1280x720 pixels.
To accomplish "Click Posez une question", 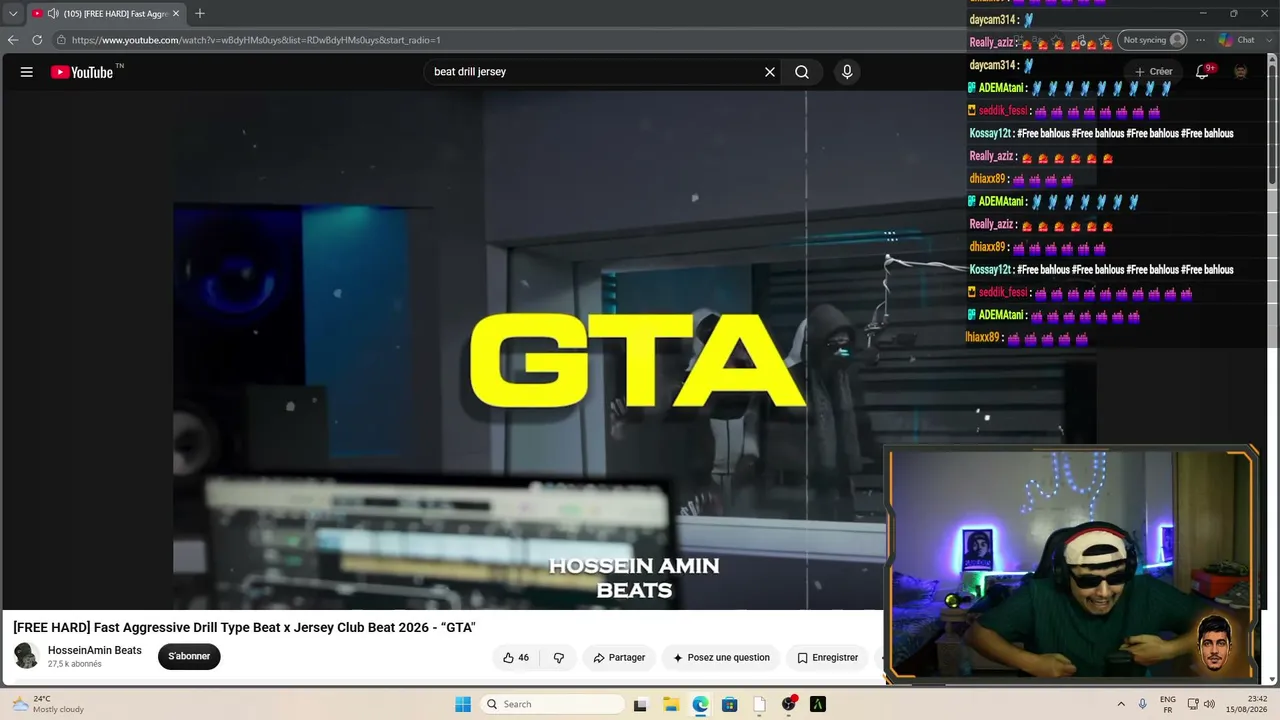I will (721, 658).
